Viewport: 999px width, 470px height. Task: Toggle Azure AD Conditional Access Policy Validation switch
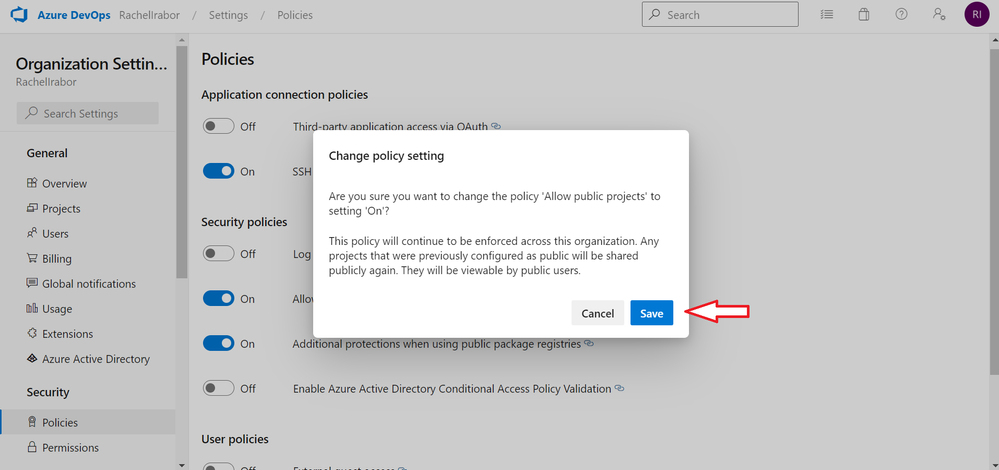pos(219,388)
